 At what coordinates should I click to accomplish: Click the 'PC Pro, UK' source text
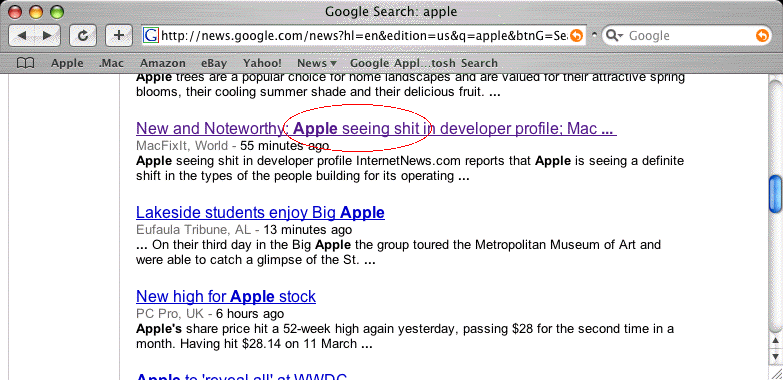point(169,314)
